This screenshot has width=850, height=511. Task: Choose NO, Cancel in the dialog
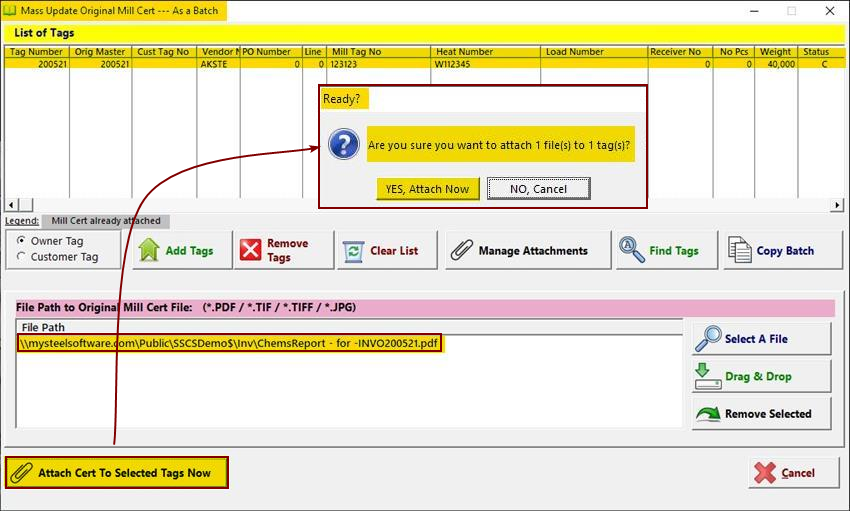coord(538,189)
